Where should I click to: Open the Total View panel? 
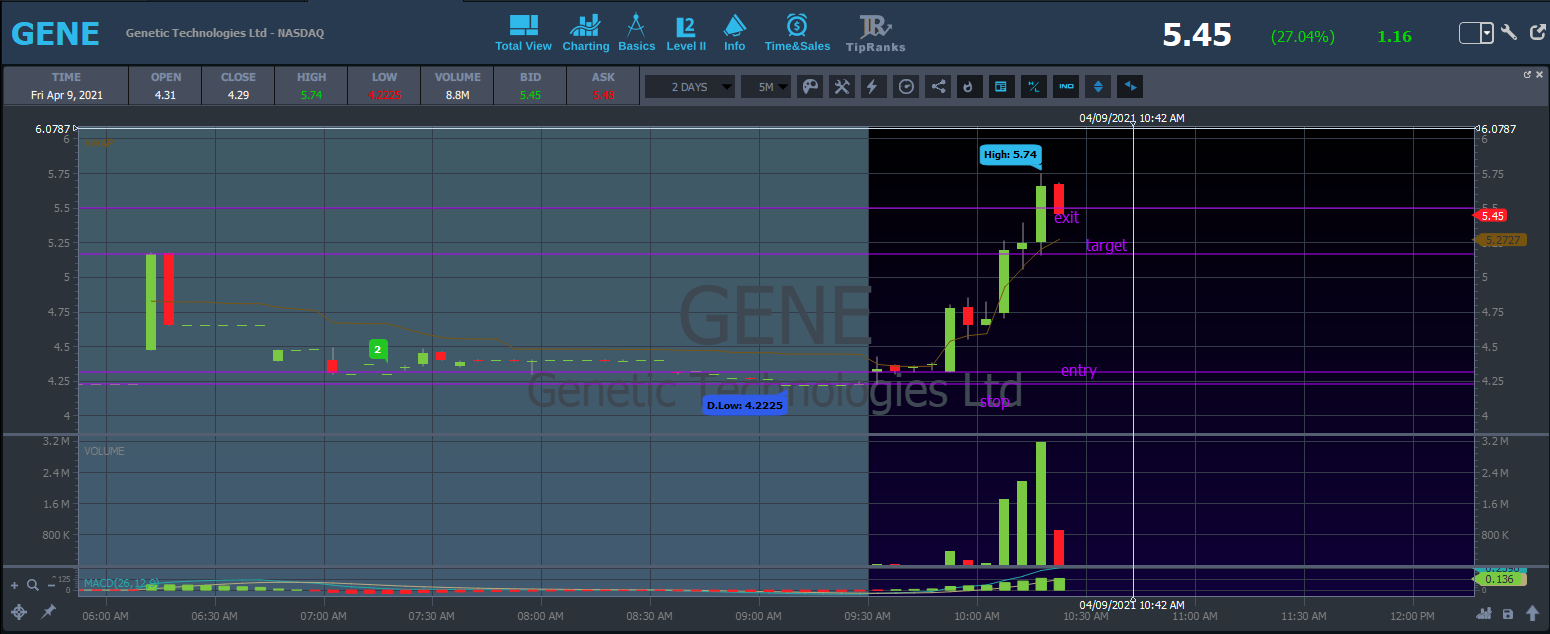coord(523,33)
